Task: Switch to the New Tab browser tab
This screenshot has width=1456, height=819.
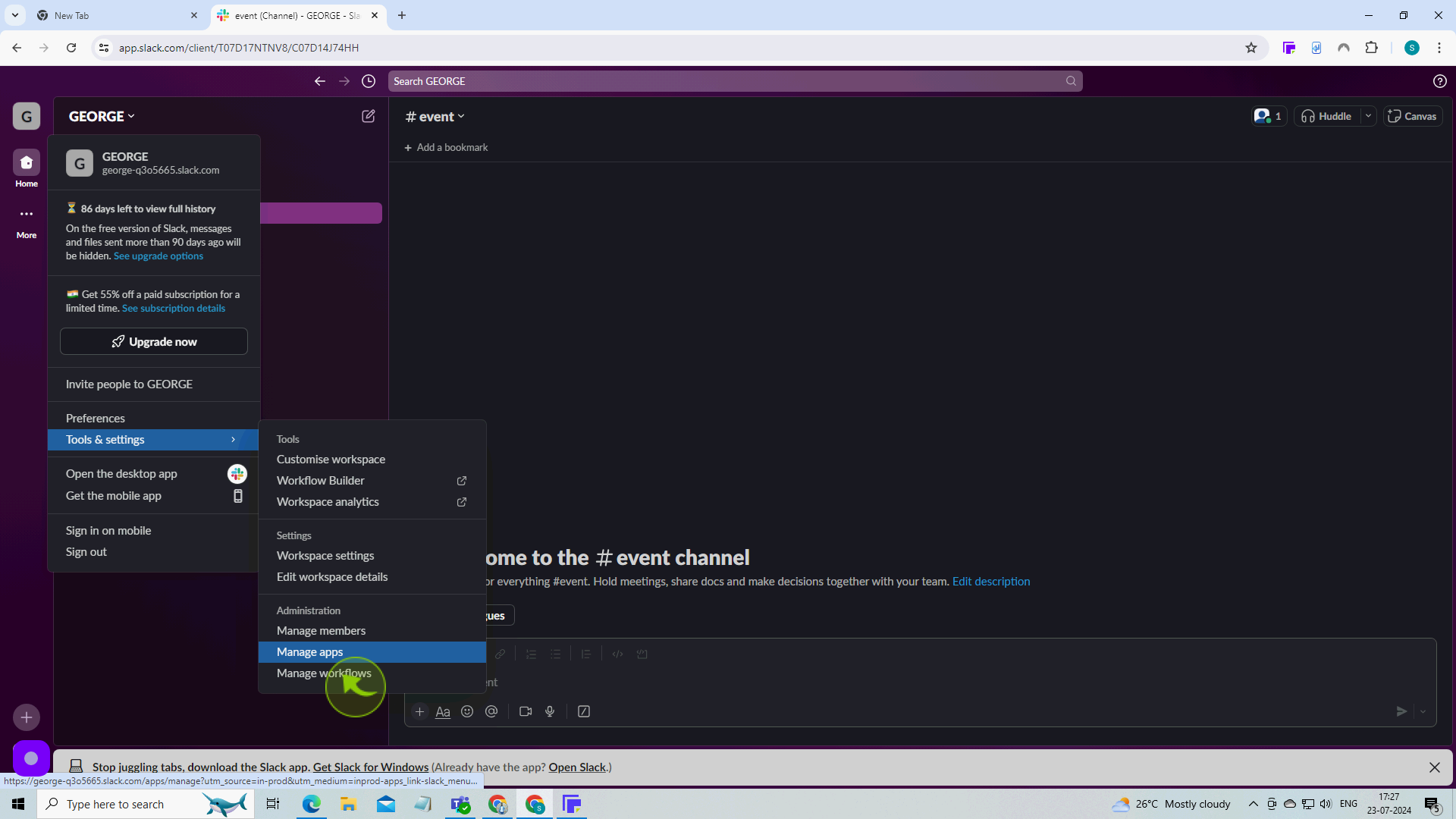Action: [118, 15]
